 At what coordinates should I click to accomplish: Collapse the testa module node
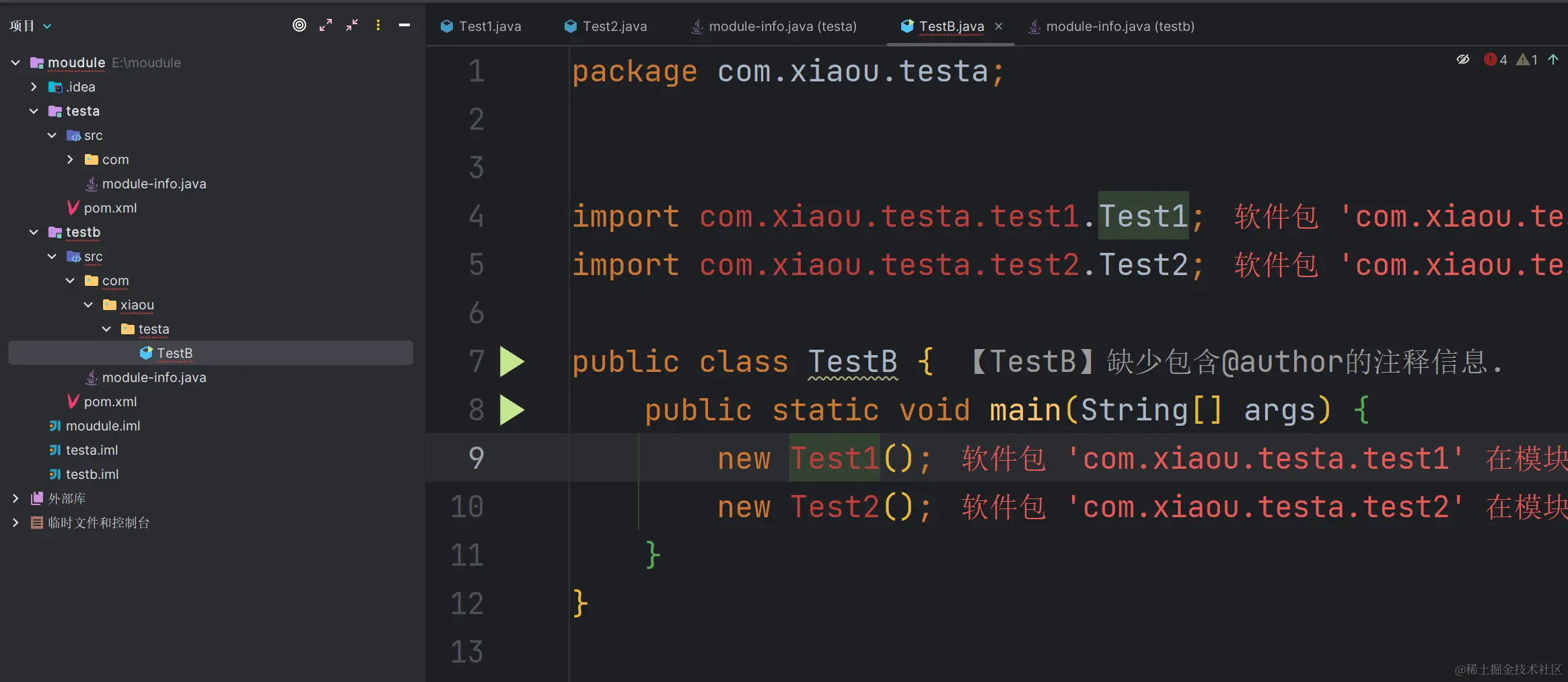34,111
